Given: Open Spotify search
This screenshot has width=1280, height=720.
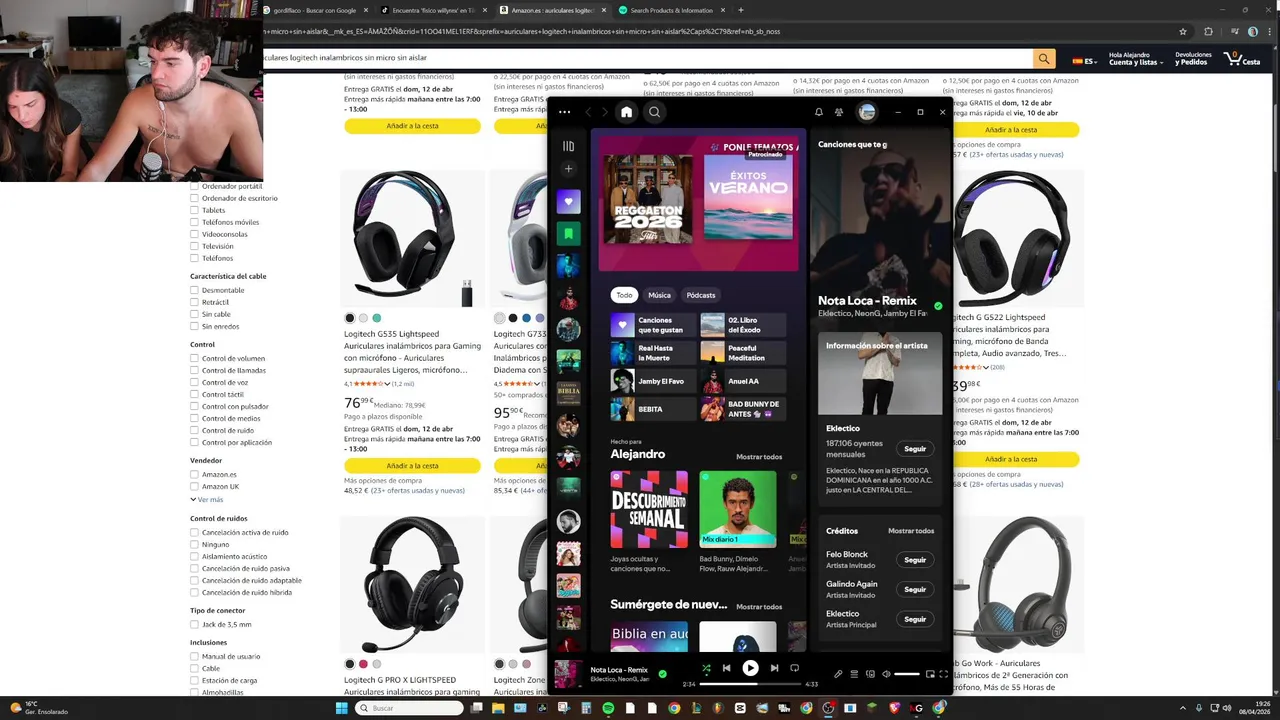Looking at the screenshot, I should (654, 112).
